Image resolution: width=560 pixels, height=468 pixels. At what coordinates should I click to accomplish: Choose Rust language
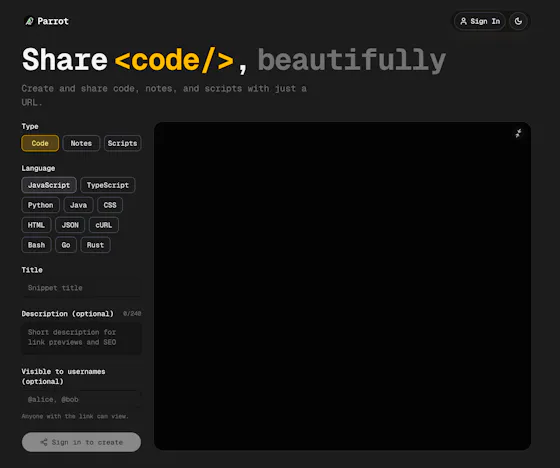coord(95,245)
